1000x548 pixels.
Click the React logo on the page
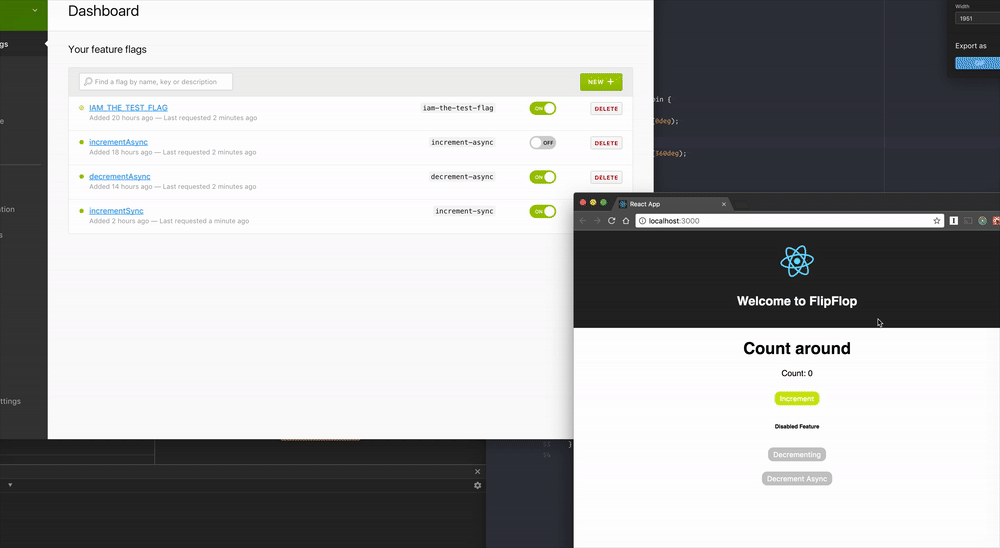click(x=797, y=262)
